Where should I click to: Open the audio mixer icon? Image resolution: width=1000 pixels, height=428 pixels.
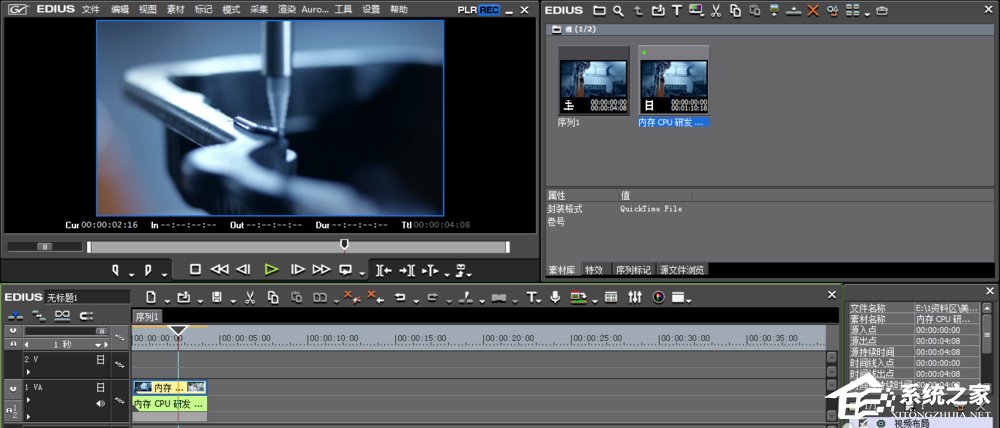[x=635, y=297]
